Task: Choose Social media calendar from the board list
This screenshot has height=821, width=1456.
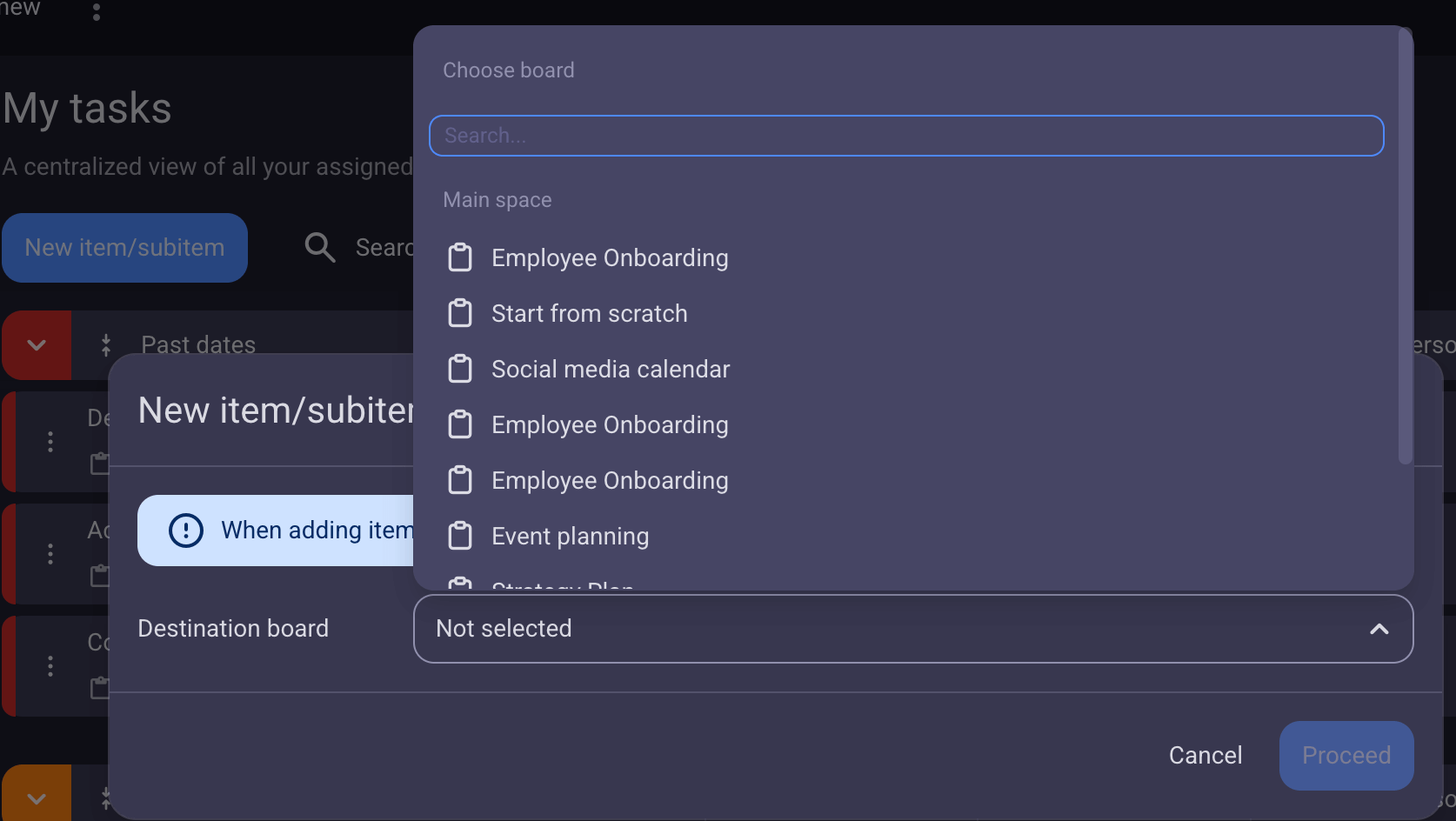Action: click(610, 370)
